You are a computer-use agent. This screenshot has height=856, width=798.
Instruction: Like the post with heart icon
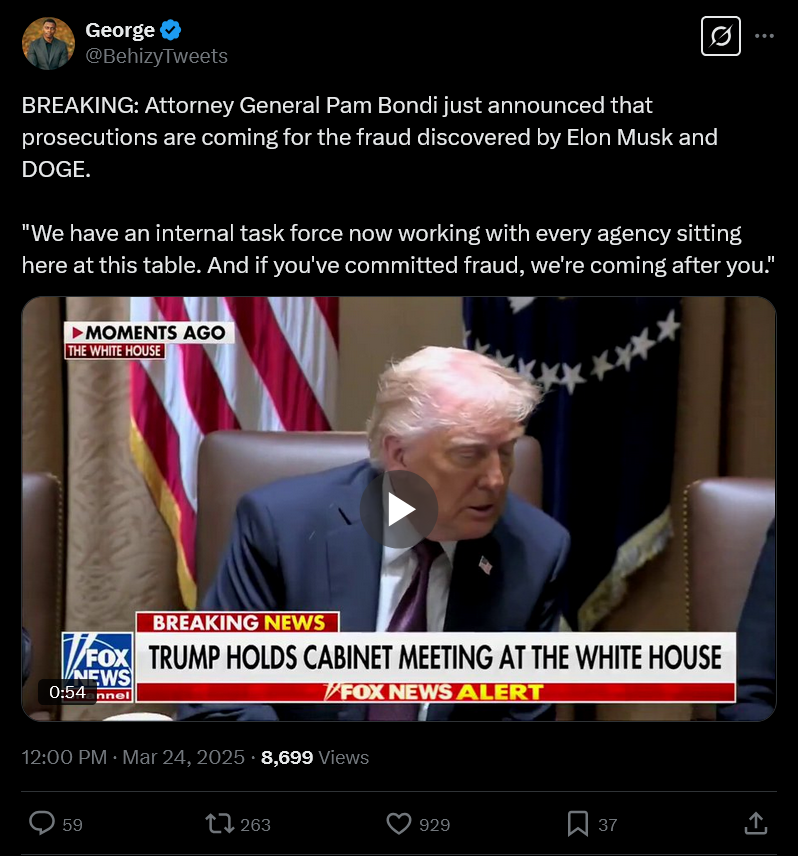tap(399, 823)
